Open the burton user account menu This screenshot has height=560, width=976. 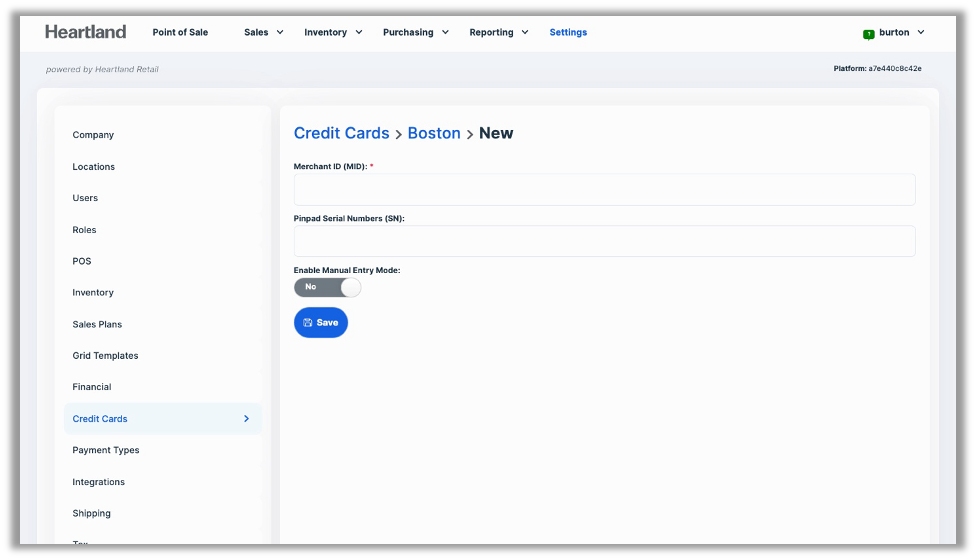tap(901, 32)
